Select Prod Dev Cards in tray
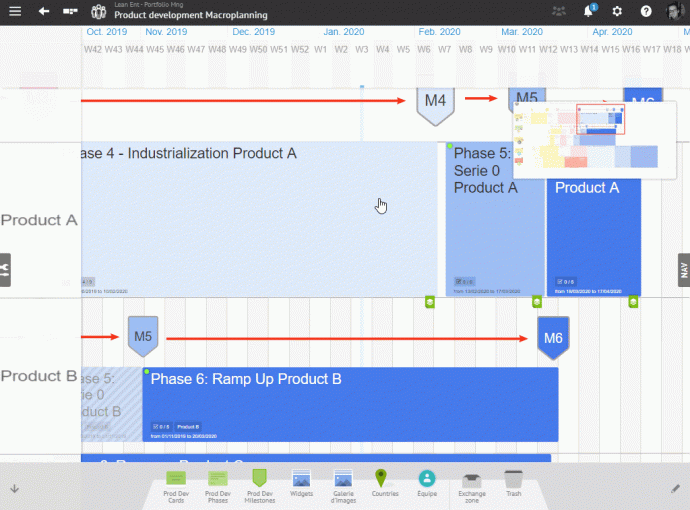Screen dimensions: 690x510 [176, 487]
